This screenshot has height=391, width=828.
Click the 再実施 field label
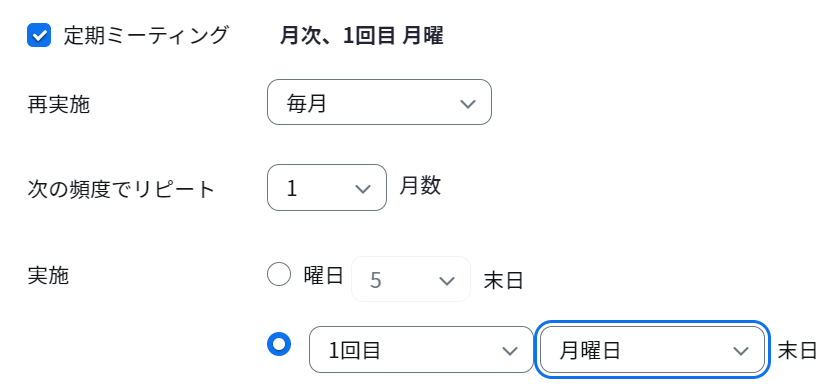(x=59, y=105)
